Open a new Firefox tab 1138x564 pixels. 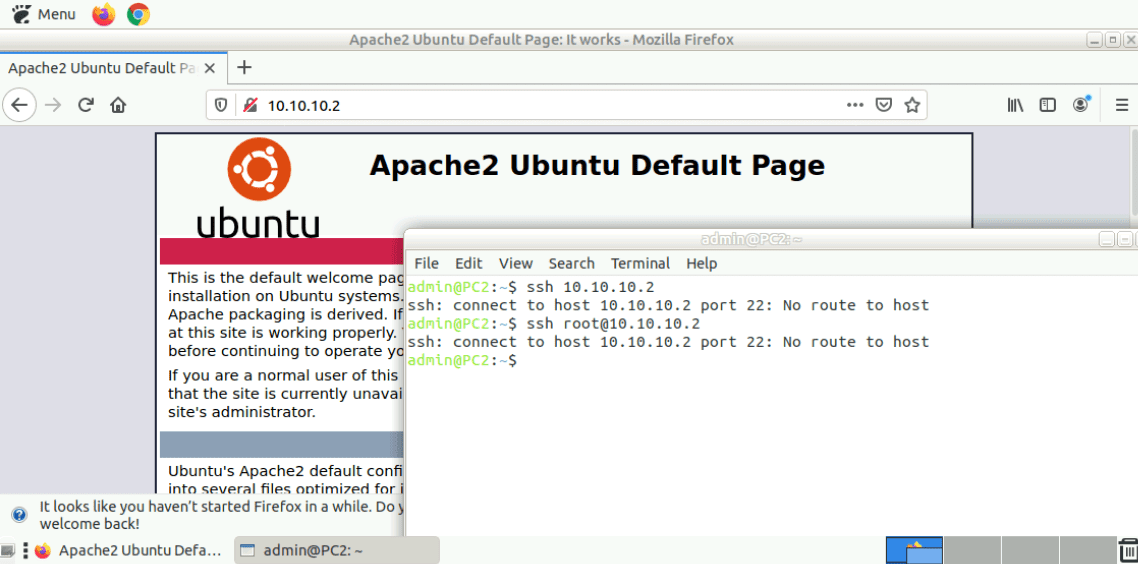pyautogui.click(x=245, y=68)
